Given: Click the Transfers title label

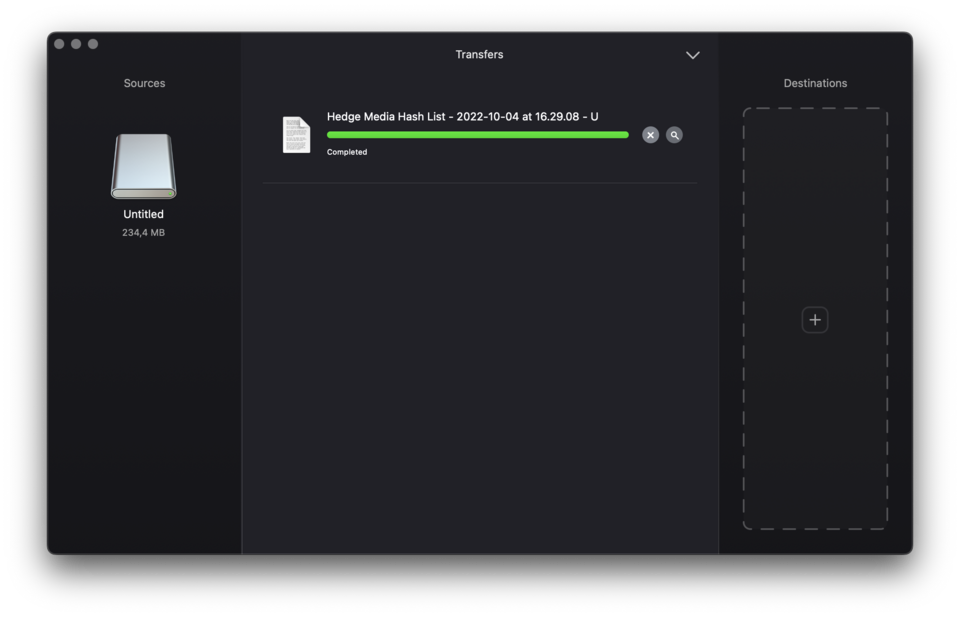Looking at the screenshot, I should tap(479, 54).
